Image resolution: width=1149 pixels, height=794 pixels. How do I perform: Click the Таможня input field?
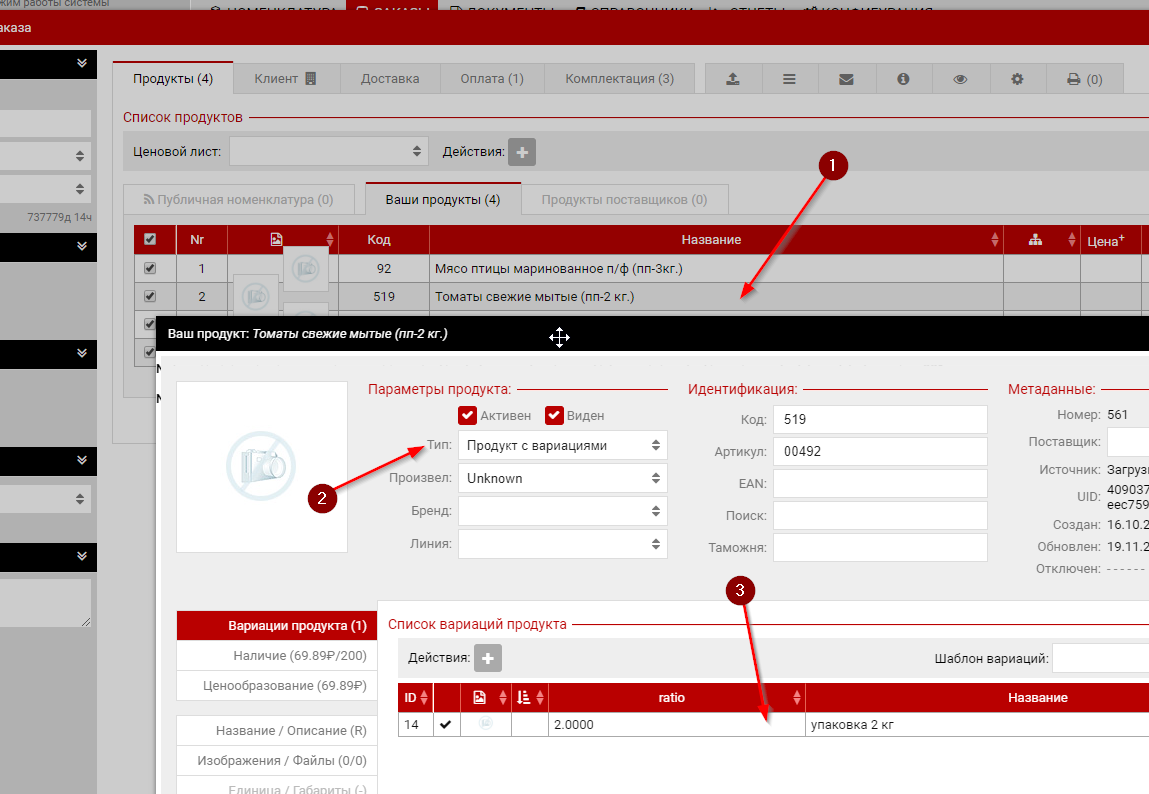coord(880,547)
